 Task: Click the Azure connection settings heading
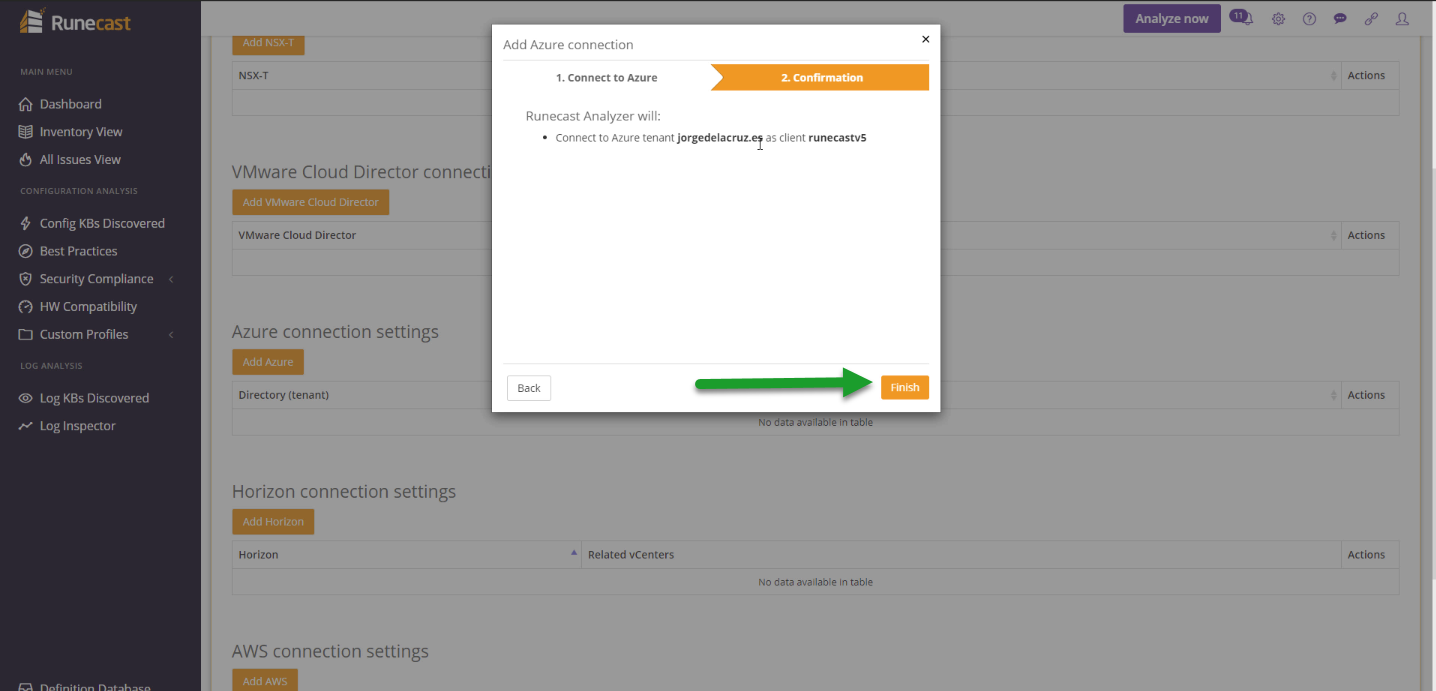335,332
